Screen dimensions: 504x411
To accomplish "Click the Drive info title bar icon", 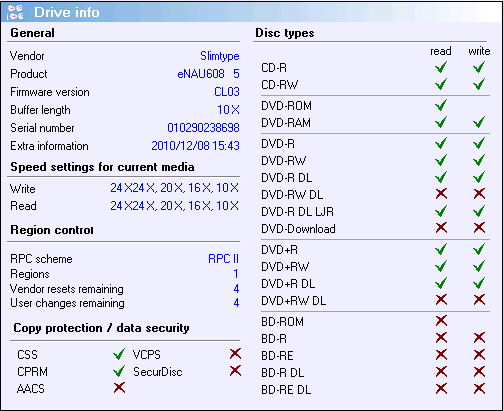I will click(x=15, y=12).
